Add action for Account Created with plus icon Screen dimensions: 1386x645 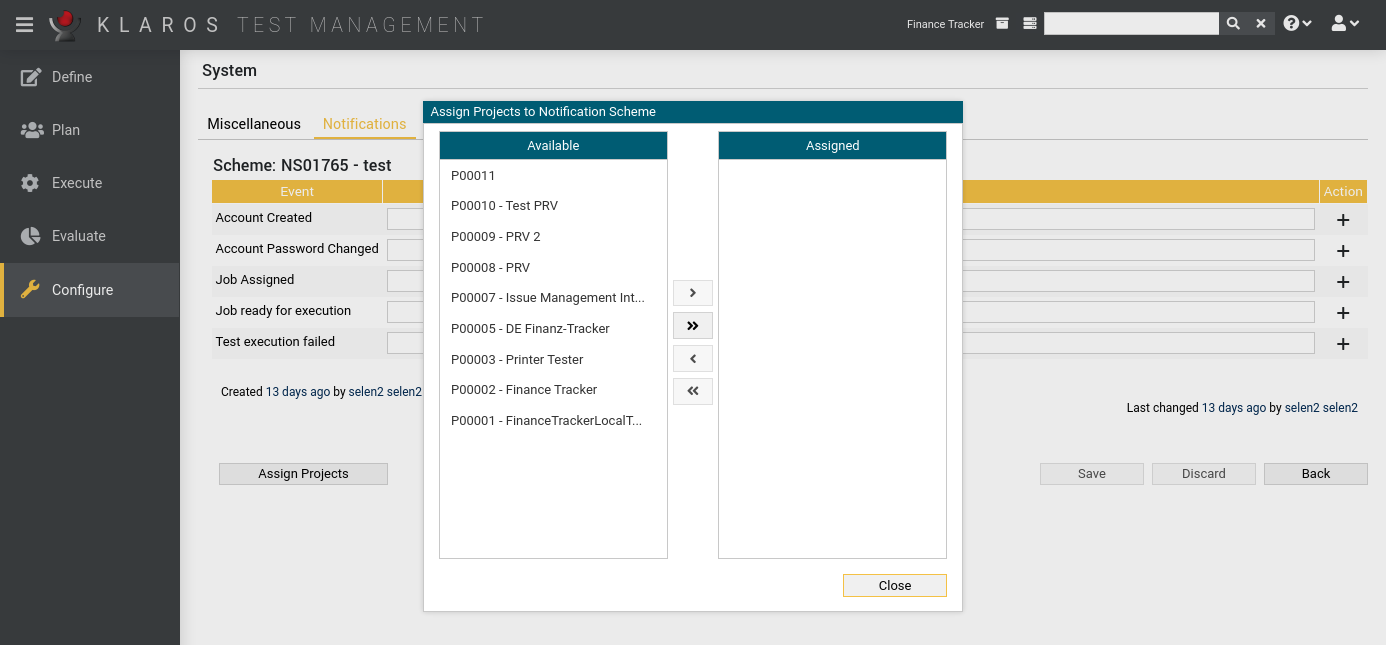(x=1343, y=218)
